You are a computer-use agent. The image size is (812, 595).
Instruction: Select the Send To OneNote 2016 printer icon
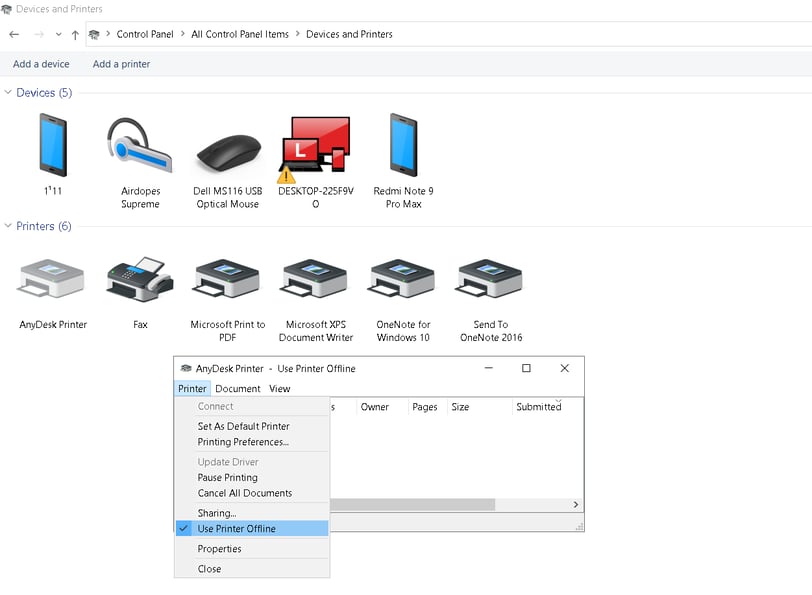[x=490, y=278]
